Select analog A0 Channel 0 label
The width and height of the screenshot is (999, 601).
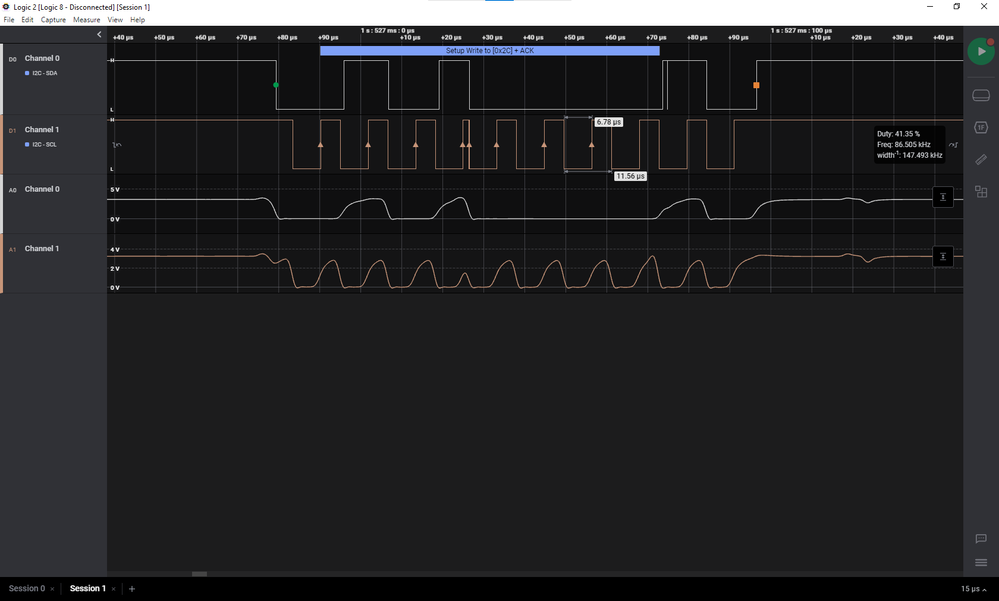(42, 189)
